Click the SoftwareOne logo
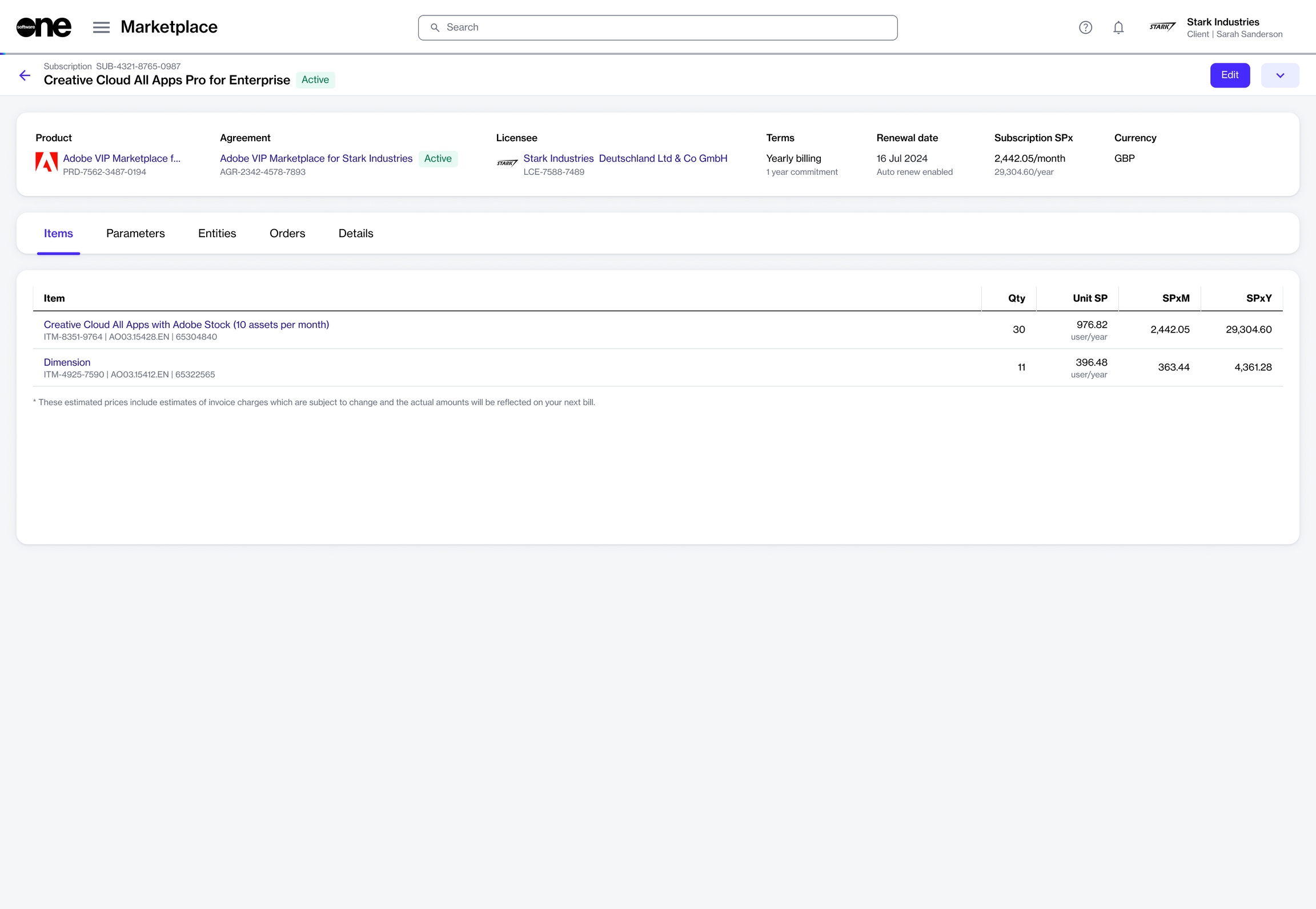This screenshot has height=909, width=1316. (44, 27)
